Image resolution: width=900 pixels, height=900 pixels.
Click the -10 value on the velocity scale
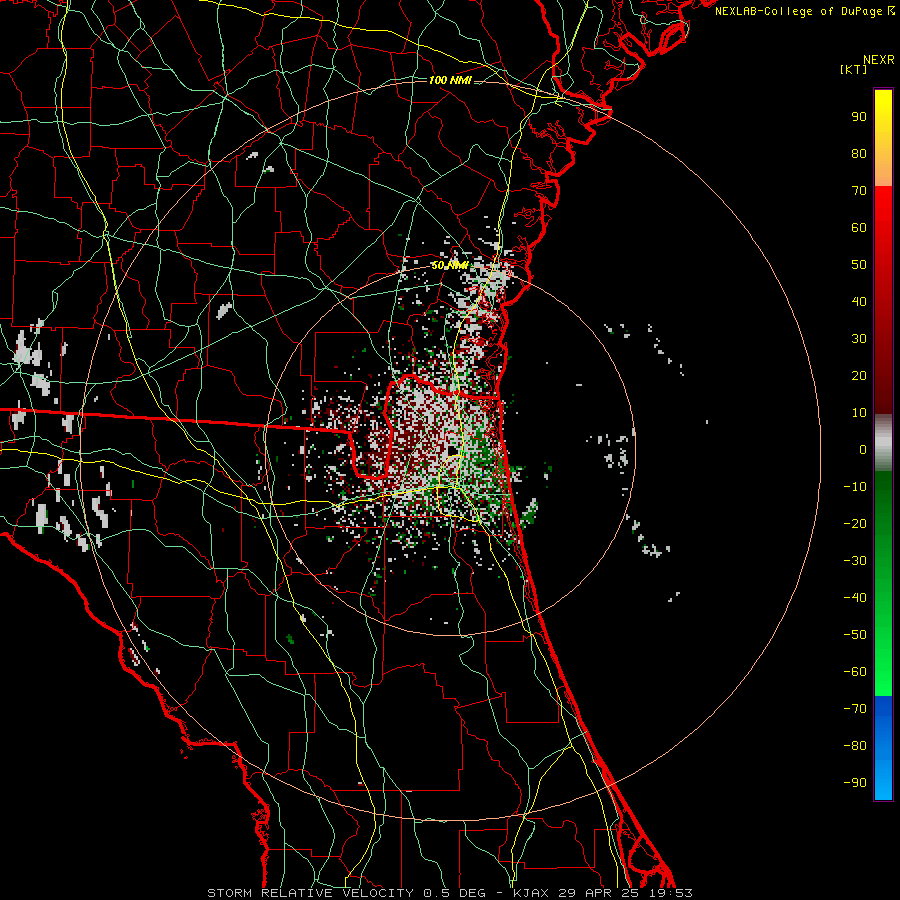click(855, 487)
